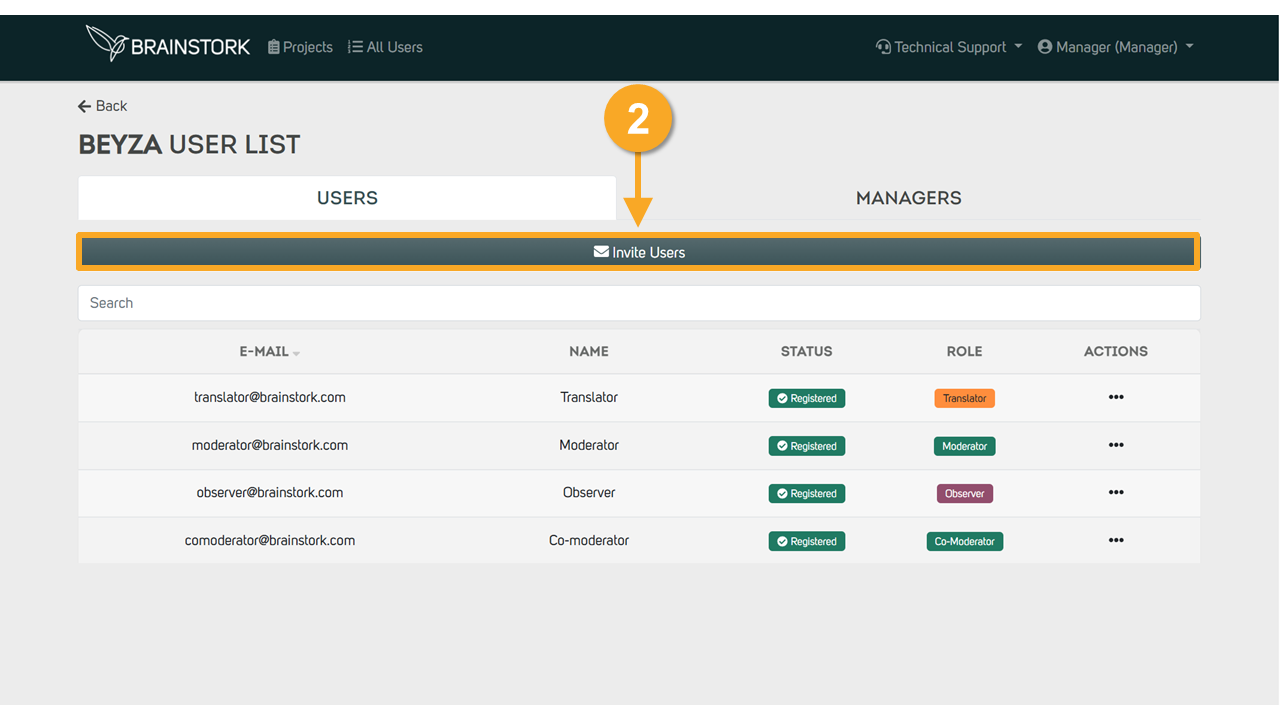Select the USERS tab
Image resolution: width=1280 pixels, height=720 pixels.
347,198
